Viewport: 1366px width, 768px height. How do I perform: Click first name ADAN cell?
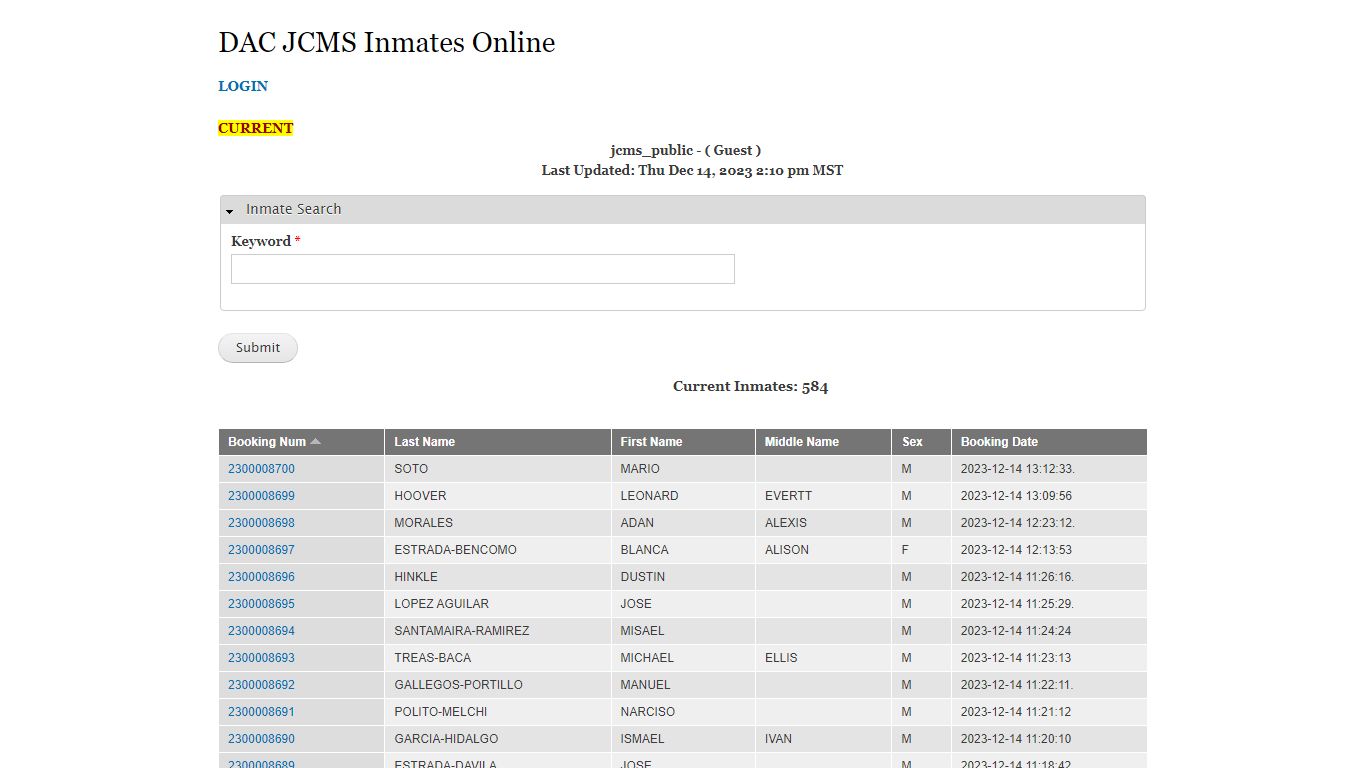(x=683, y=523)
